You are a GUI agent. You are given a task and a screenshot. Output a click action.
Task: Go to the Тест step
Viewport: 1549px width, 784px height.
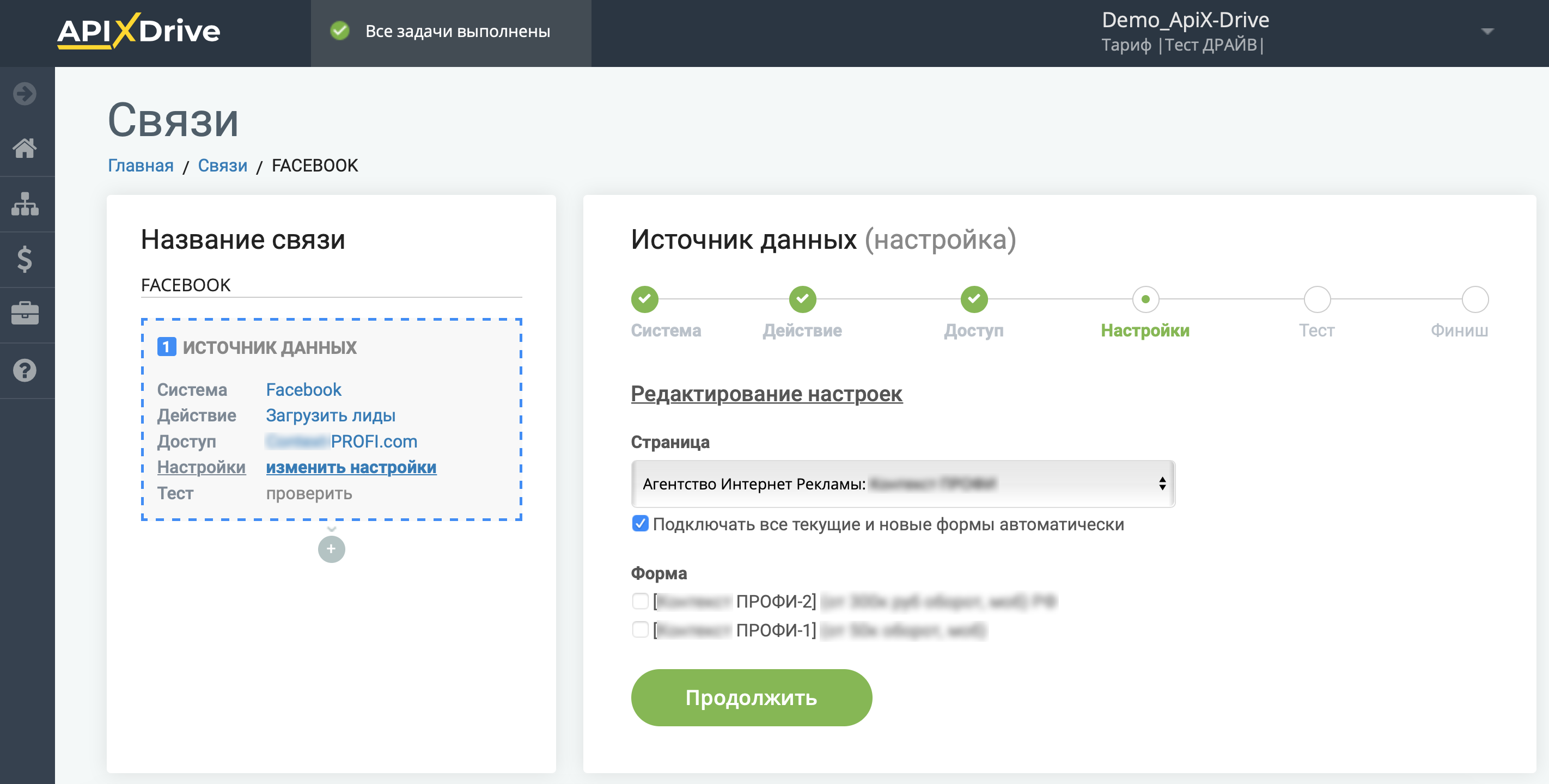click(x=1316, y=299)
